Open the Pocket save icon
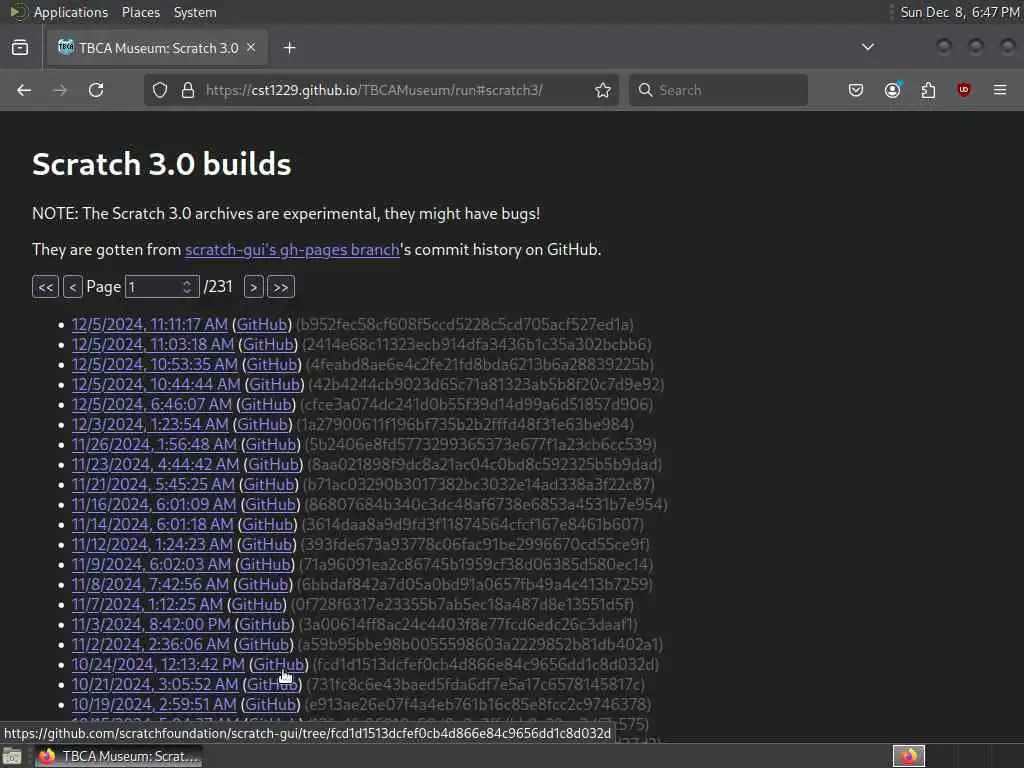 pos(856,90)
